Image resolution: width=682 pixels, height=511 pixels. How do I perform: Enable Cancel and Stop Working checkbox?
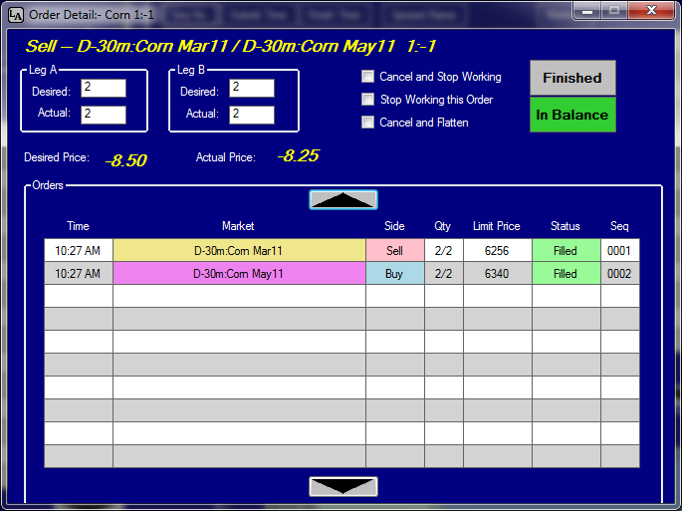[368, 77]
